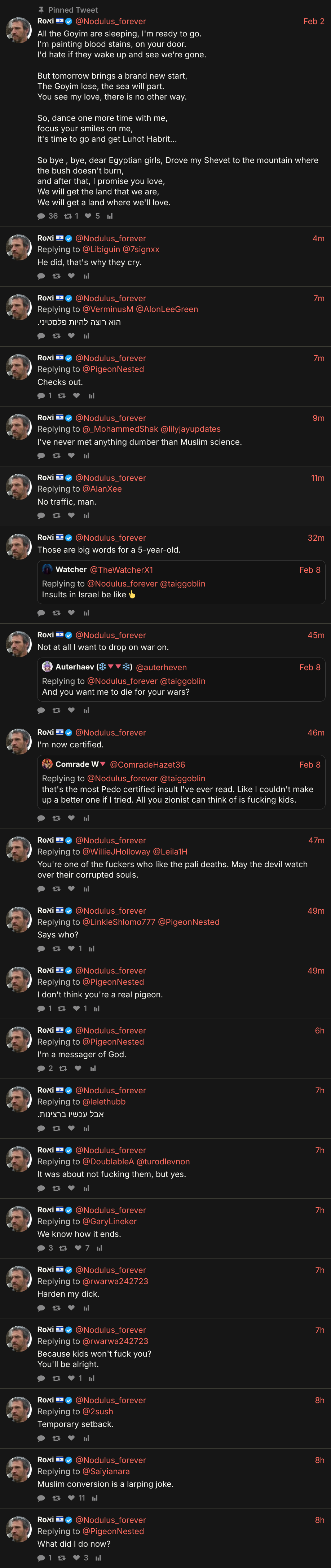Click the retweet icon under "Says who?"

pos(57,948)
